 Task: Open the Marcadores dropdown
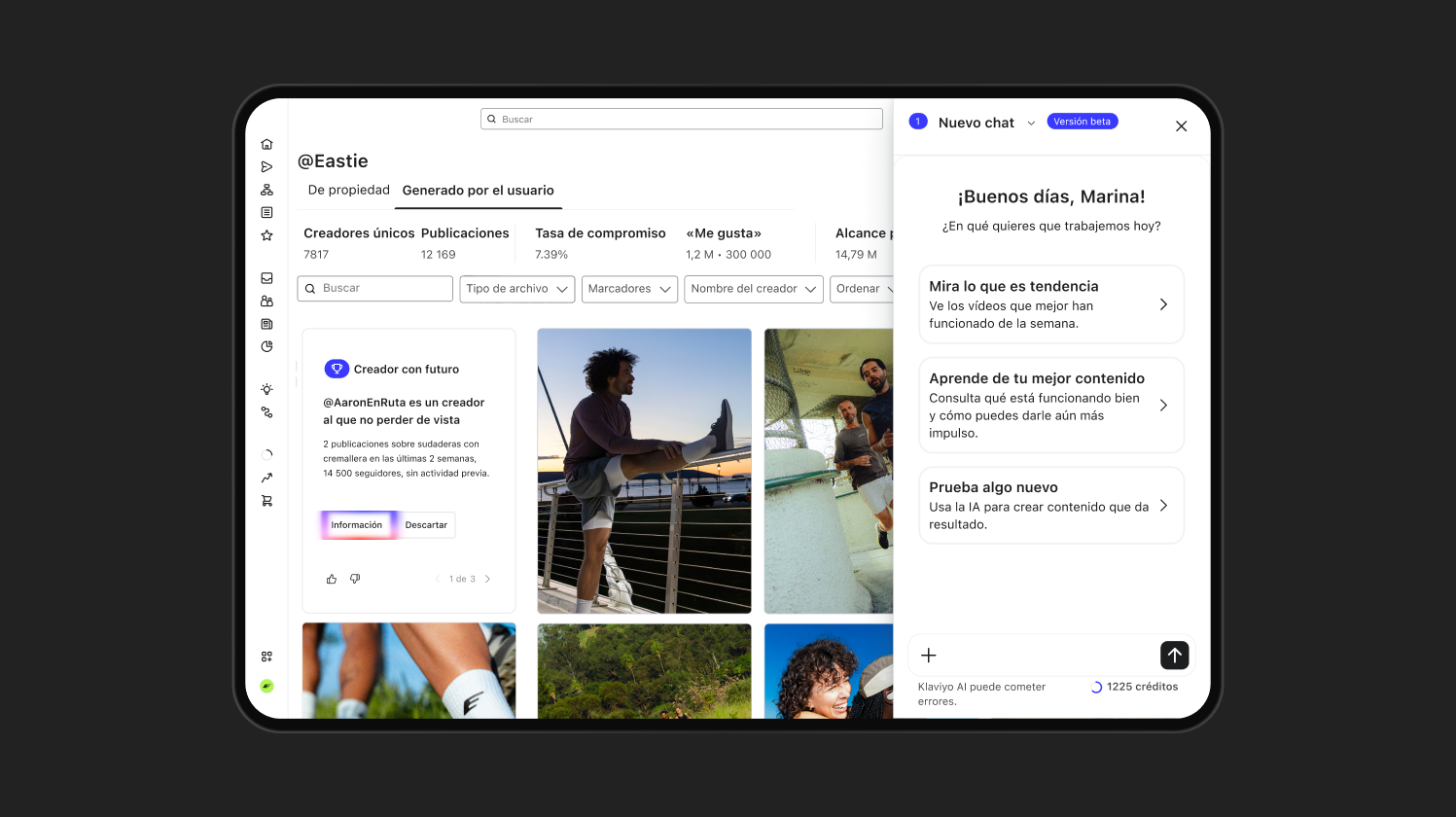tap(629, 289)
